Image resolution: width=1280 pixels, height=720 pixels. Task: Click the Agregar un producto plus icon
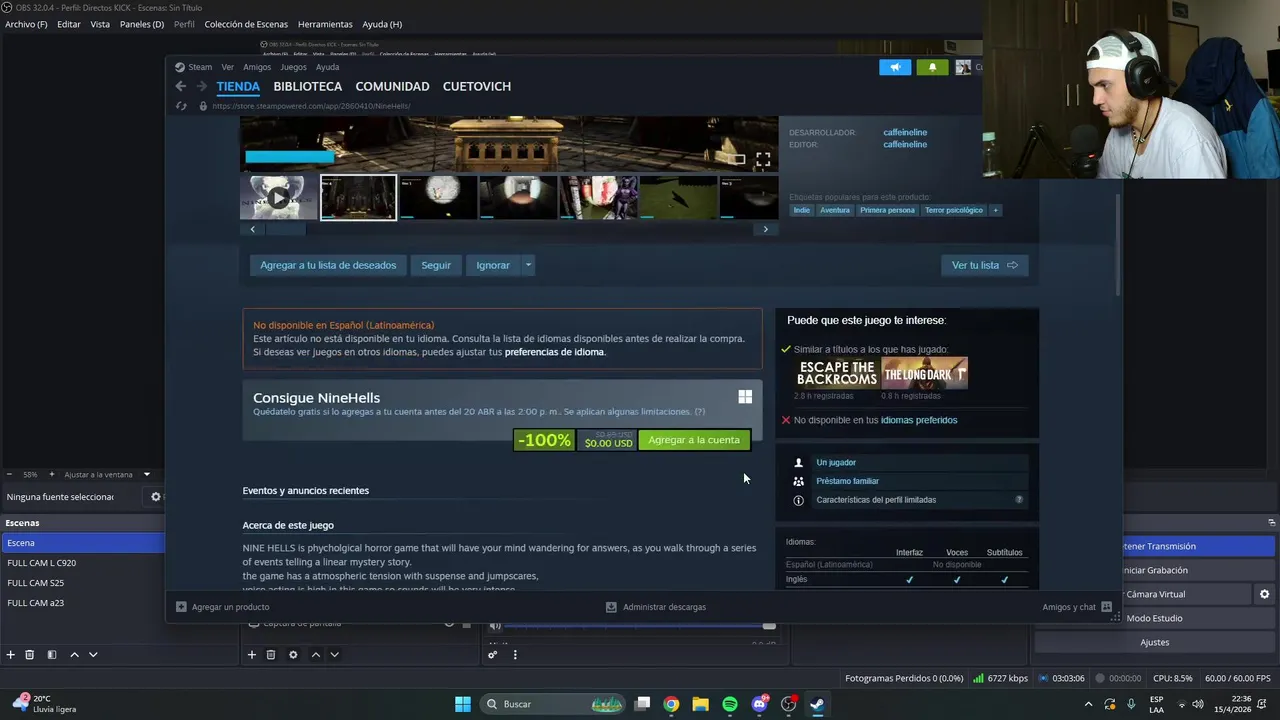tap(181, 607)
